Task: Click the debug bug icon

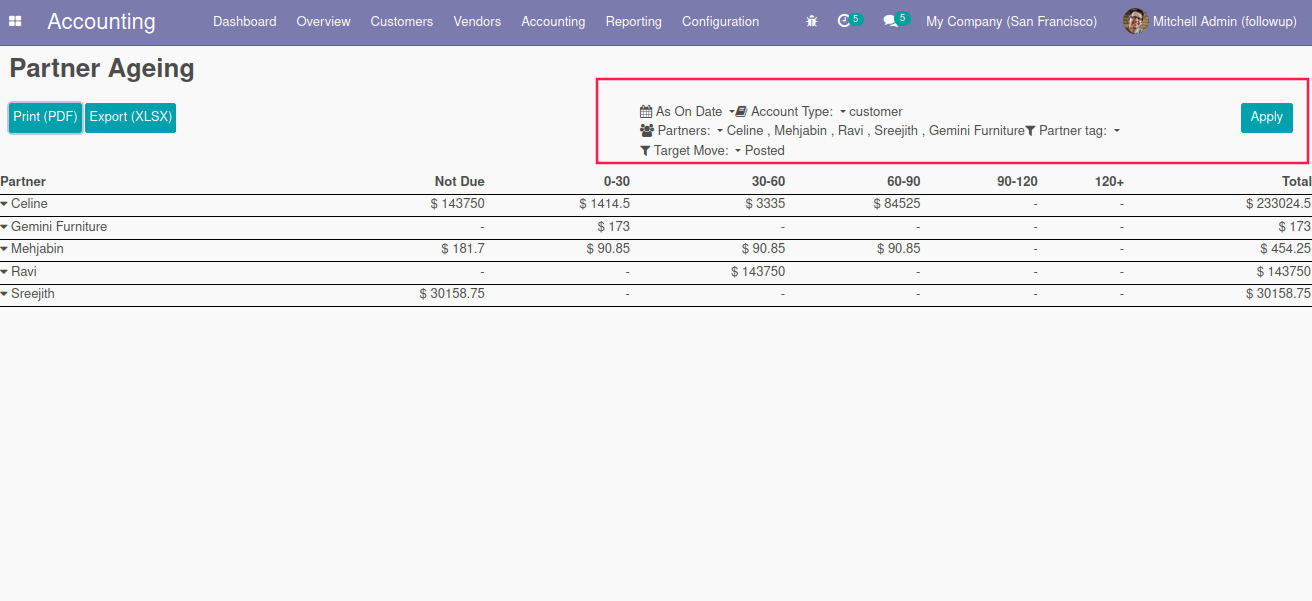Action: point(812,21)
